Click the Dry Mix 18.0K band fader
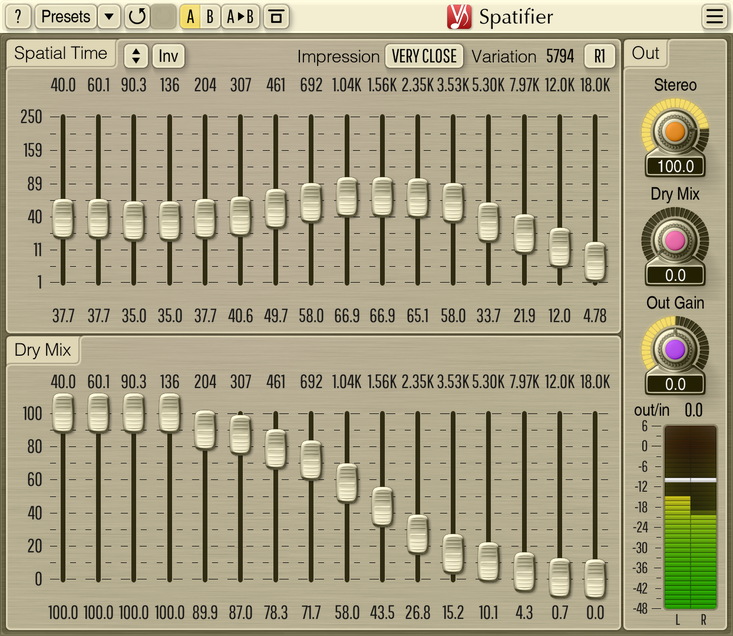 [x=595, y=579]
